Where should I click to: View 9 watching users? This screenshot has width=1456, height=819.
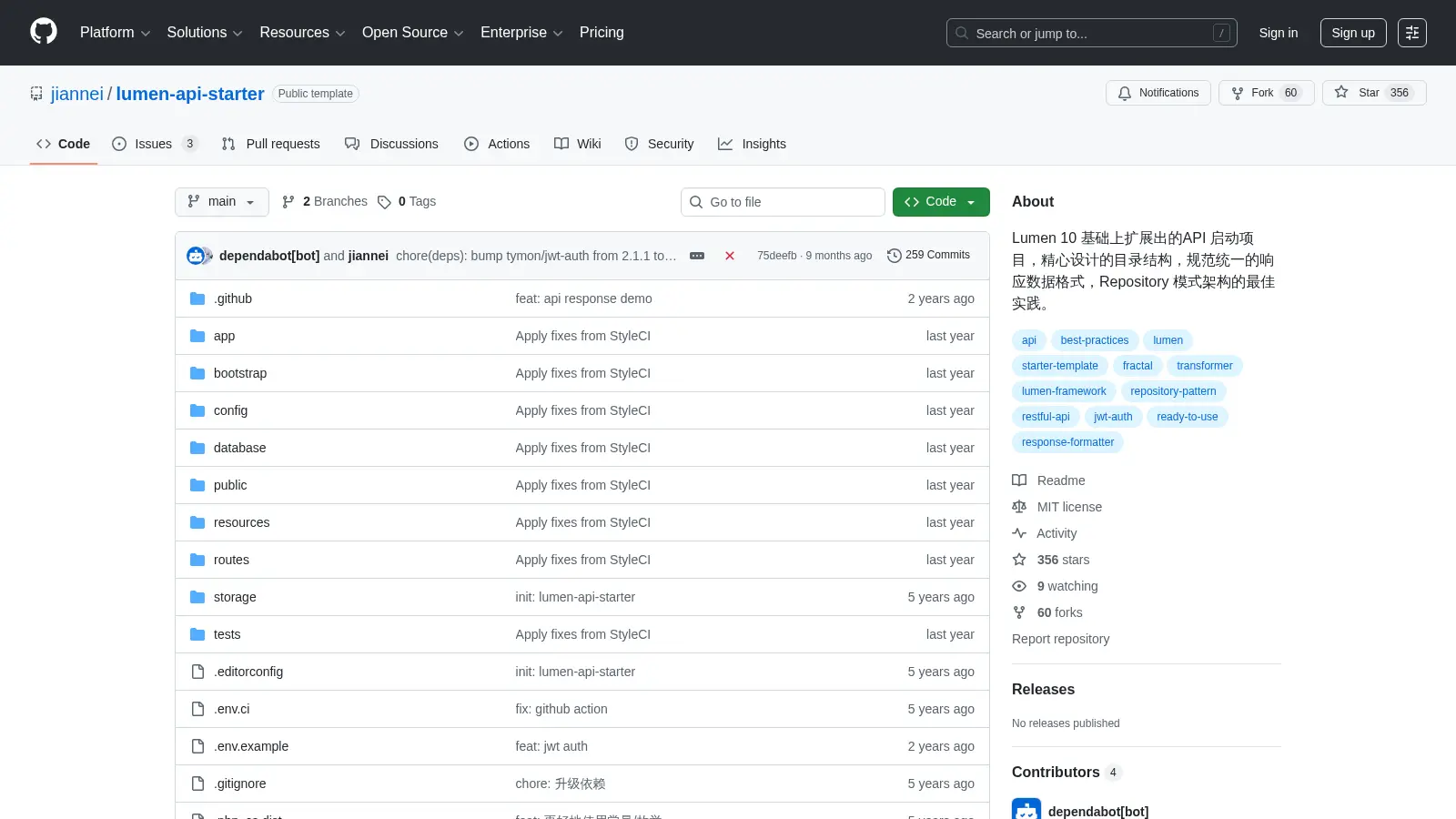(x=1055, y=586)
